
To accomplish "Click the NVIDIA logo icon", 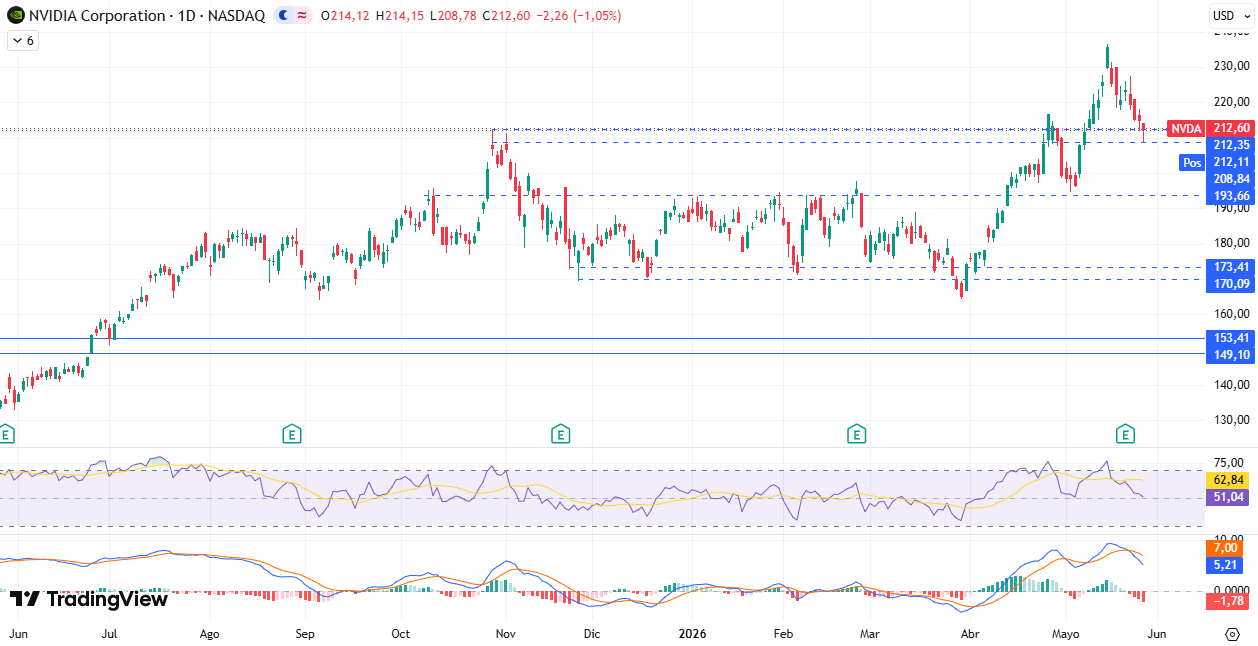I will [x=15, y=15].
